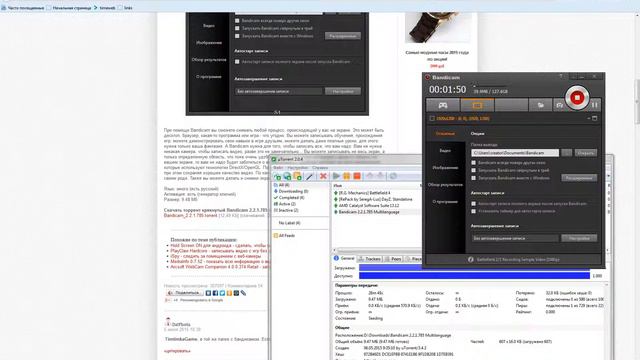This screenshot has height=360, width=640.
Task: Click Расширенные button in Bandicam options
Action: click(x=579, y=178)
